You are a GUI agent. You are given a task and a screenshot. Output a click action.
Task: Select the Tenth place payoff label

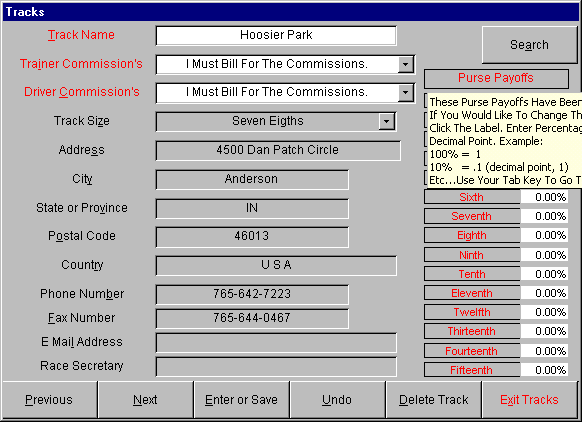[472, 274]
